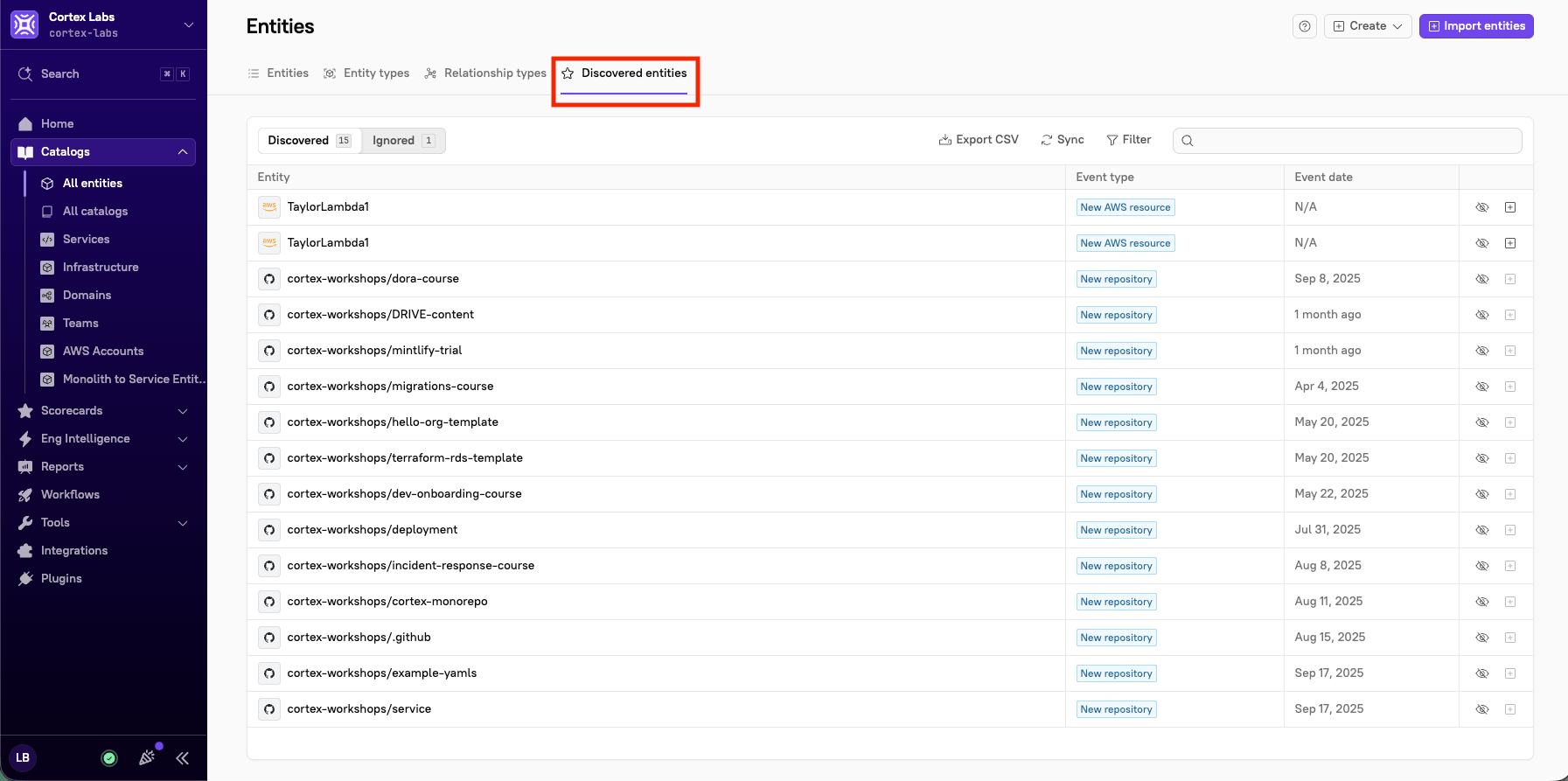Click plus icon for first TaylorLambda1 row
This screenshot has height=781, width=1568.
click(1510, 207)
